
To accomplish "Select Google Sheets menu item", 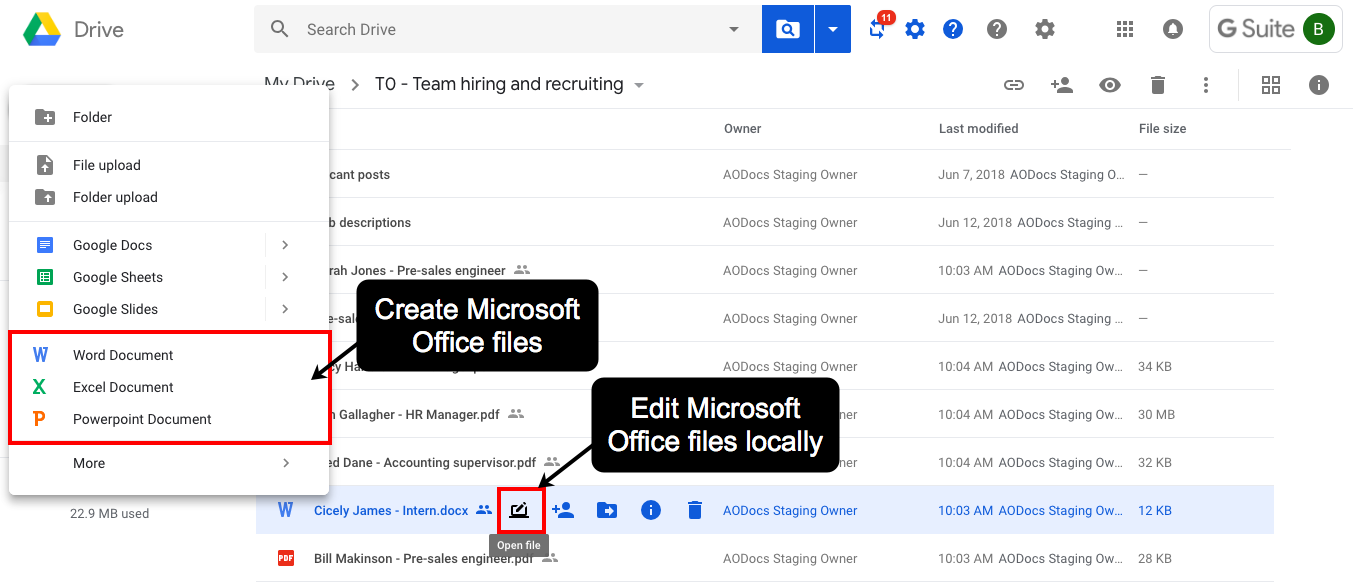I will coord(169,277).
